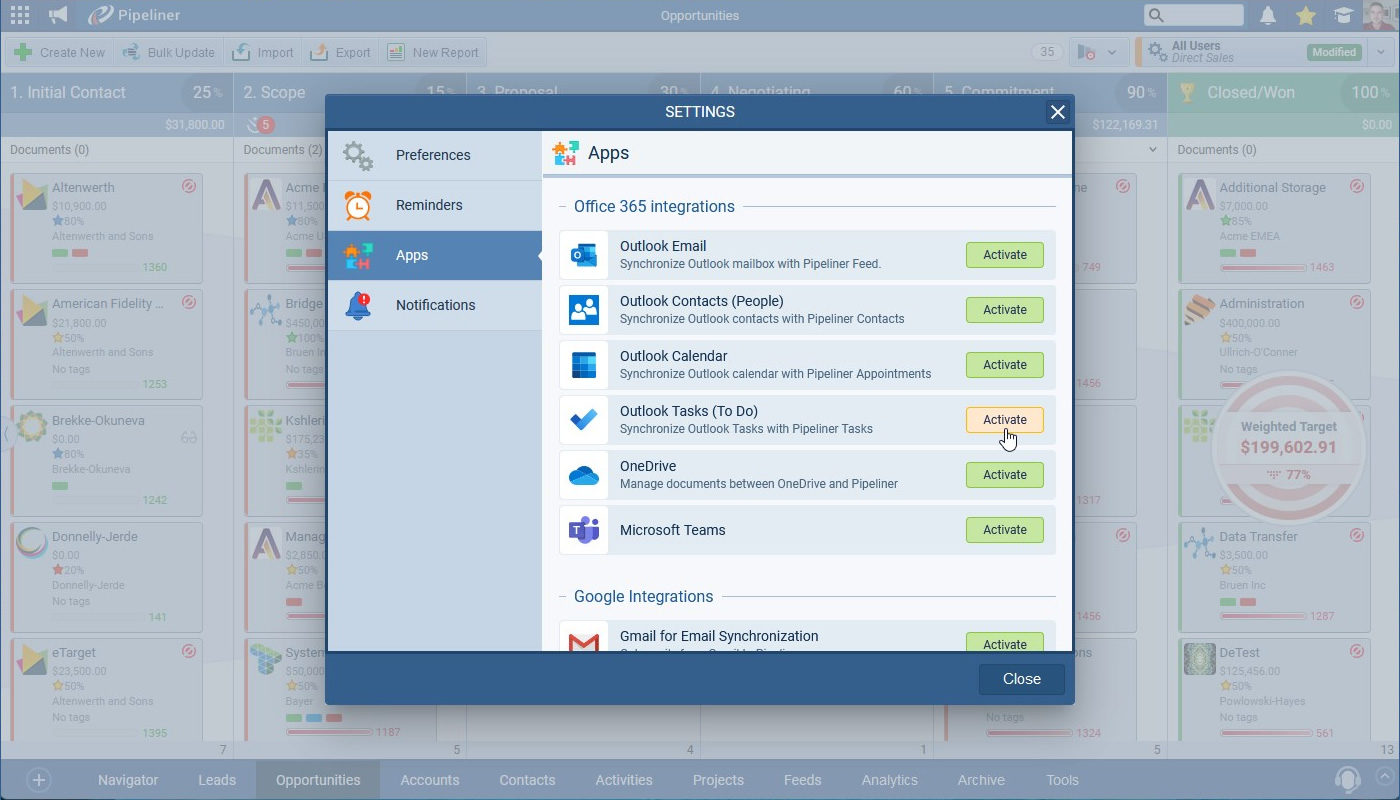The width and height of the screenshot is (1400, 800).
Task: Click the Outlook Email app icon
Action: point(584,255)
